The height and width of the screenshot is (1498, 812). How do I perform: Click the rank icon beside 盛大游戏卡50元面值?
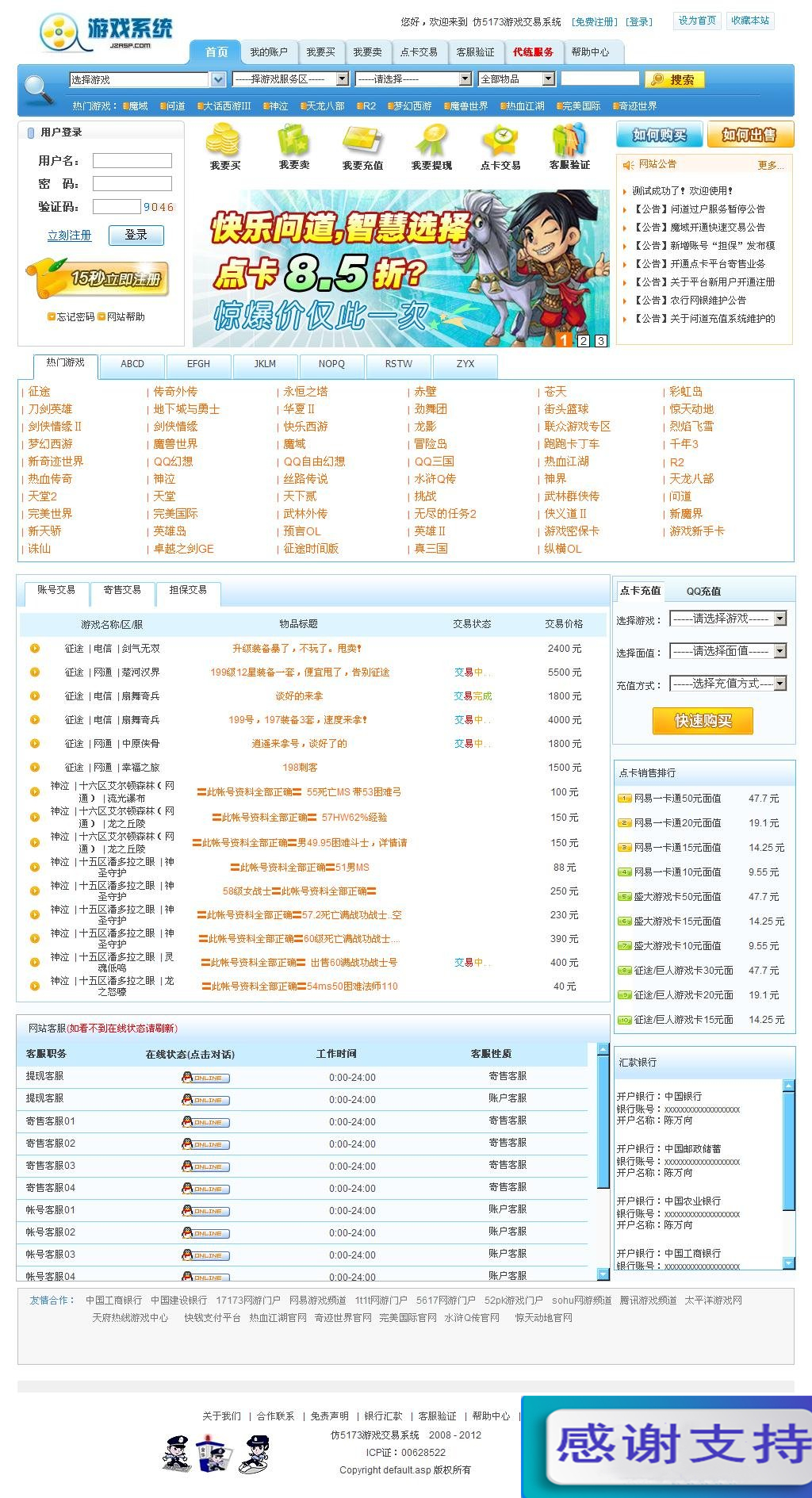pos(624,897)
